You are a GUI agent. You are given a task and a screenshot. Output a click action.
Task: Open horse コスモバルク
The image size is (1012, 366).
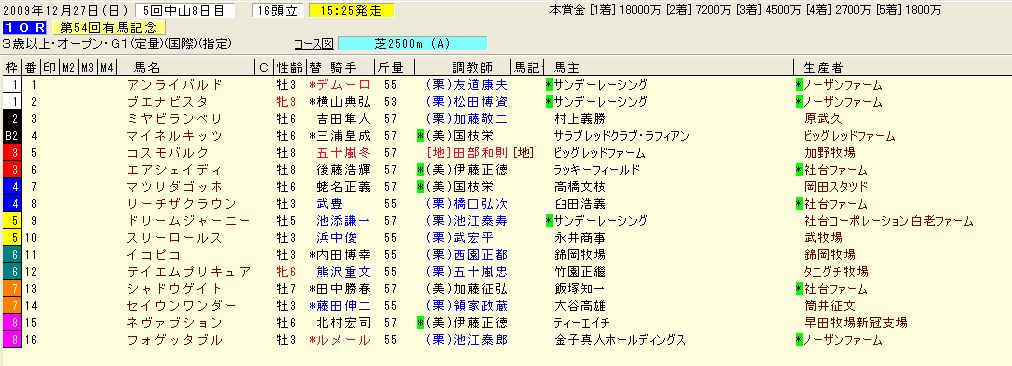tap(167, 153)
